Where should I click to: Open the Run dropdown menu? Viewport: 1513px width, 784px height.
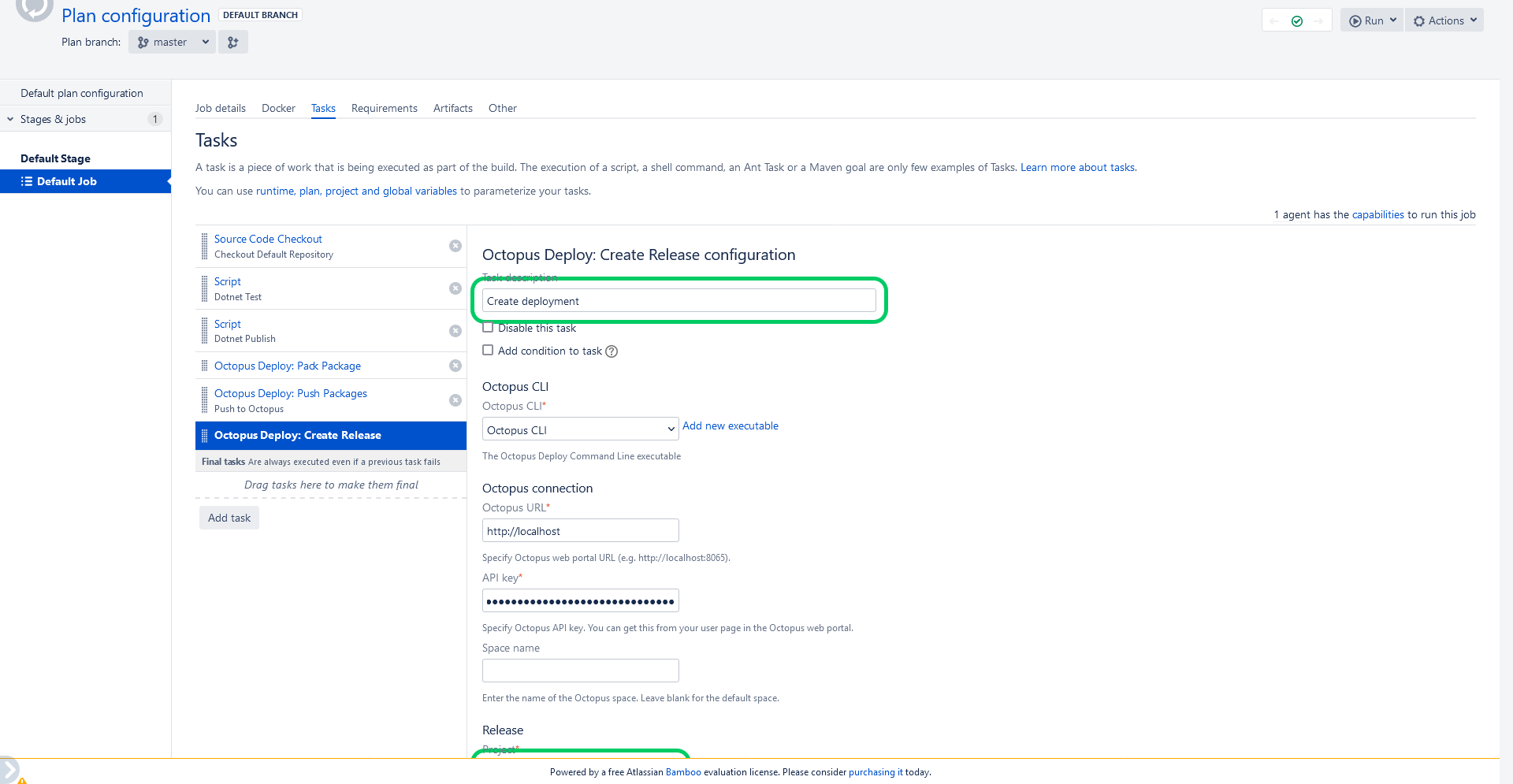click(1372, 20)
